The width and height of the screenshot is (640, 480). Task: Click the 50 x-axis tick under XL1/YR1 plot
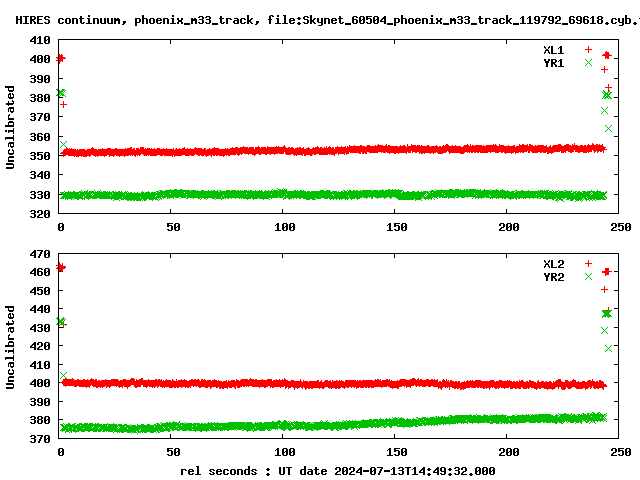click(x=173, y=227)
